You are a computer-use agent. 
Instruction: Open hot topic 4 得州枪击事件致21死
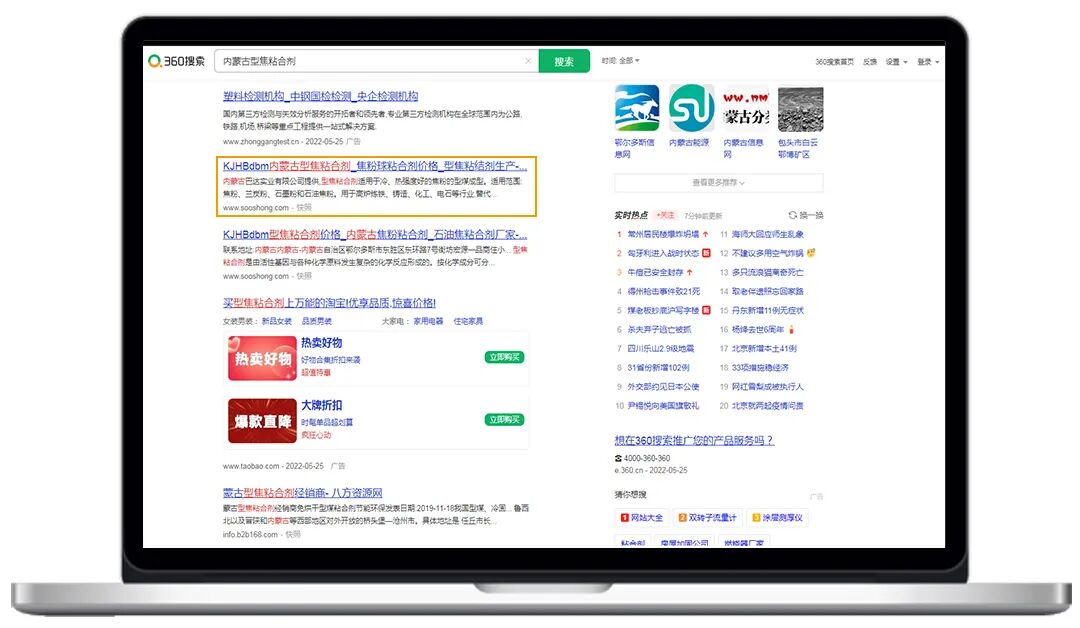click(663, 292)
